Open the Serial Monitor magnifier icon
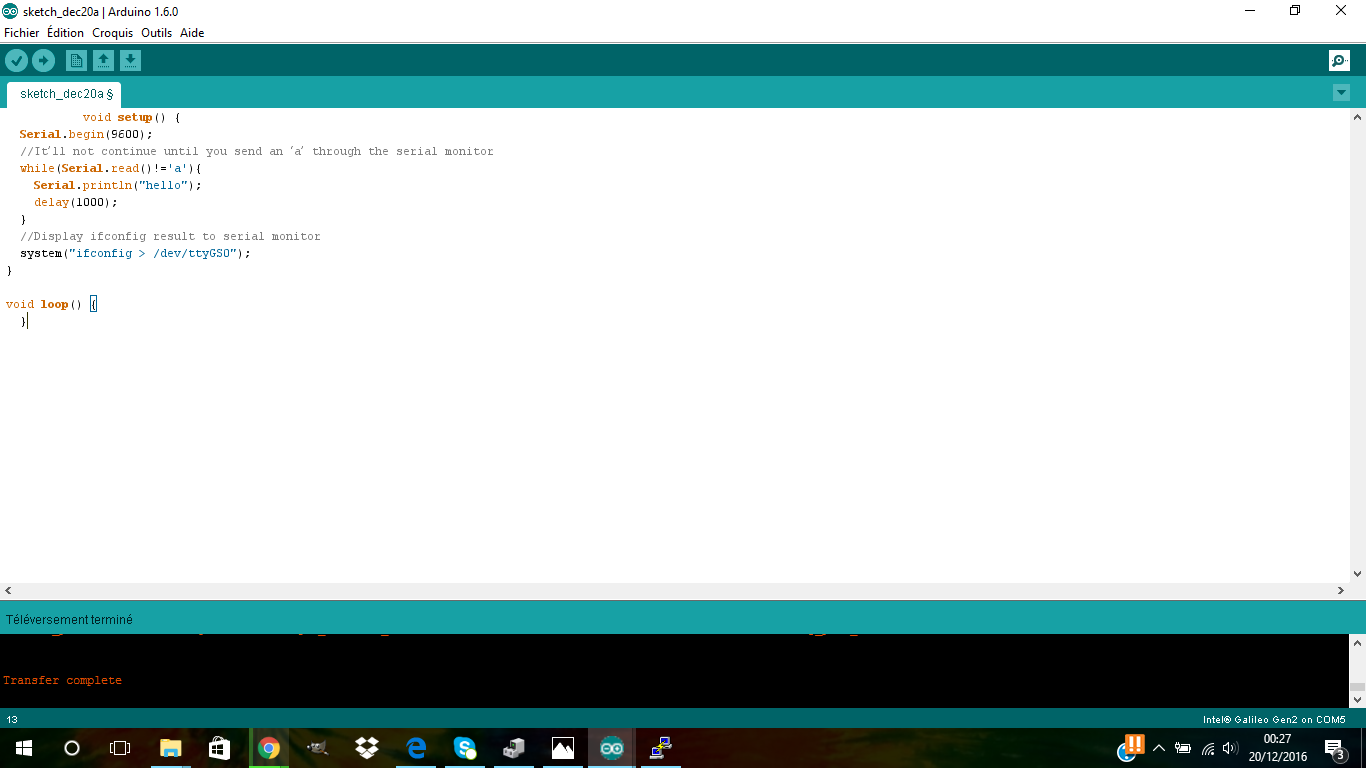The image size is (1366, 768). 1339,61
